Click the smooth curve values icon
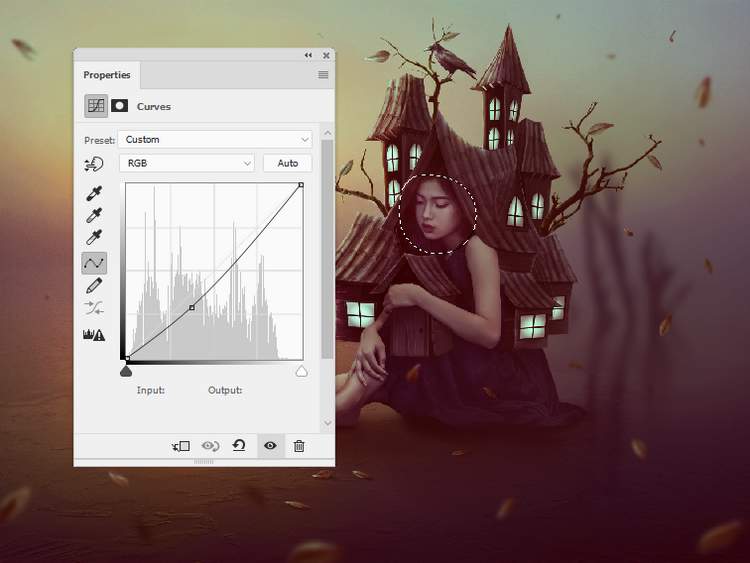This screenshot has width=750, height=563. point(94,308)
